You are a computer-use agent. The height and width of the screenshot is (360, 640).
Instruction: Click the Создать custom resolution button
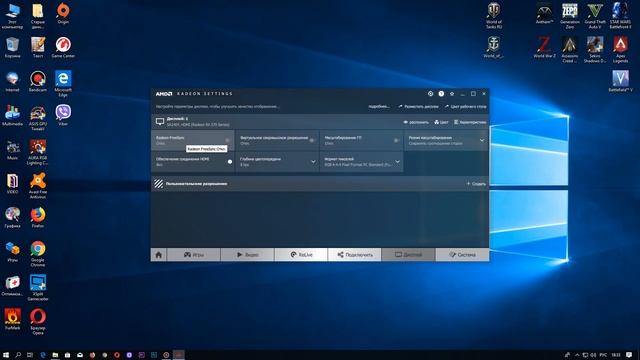[x=476, y=184]
